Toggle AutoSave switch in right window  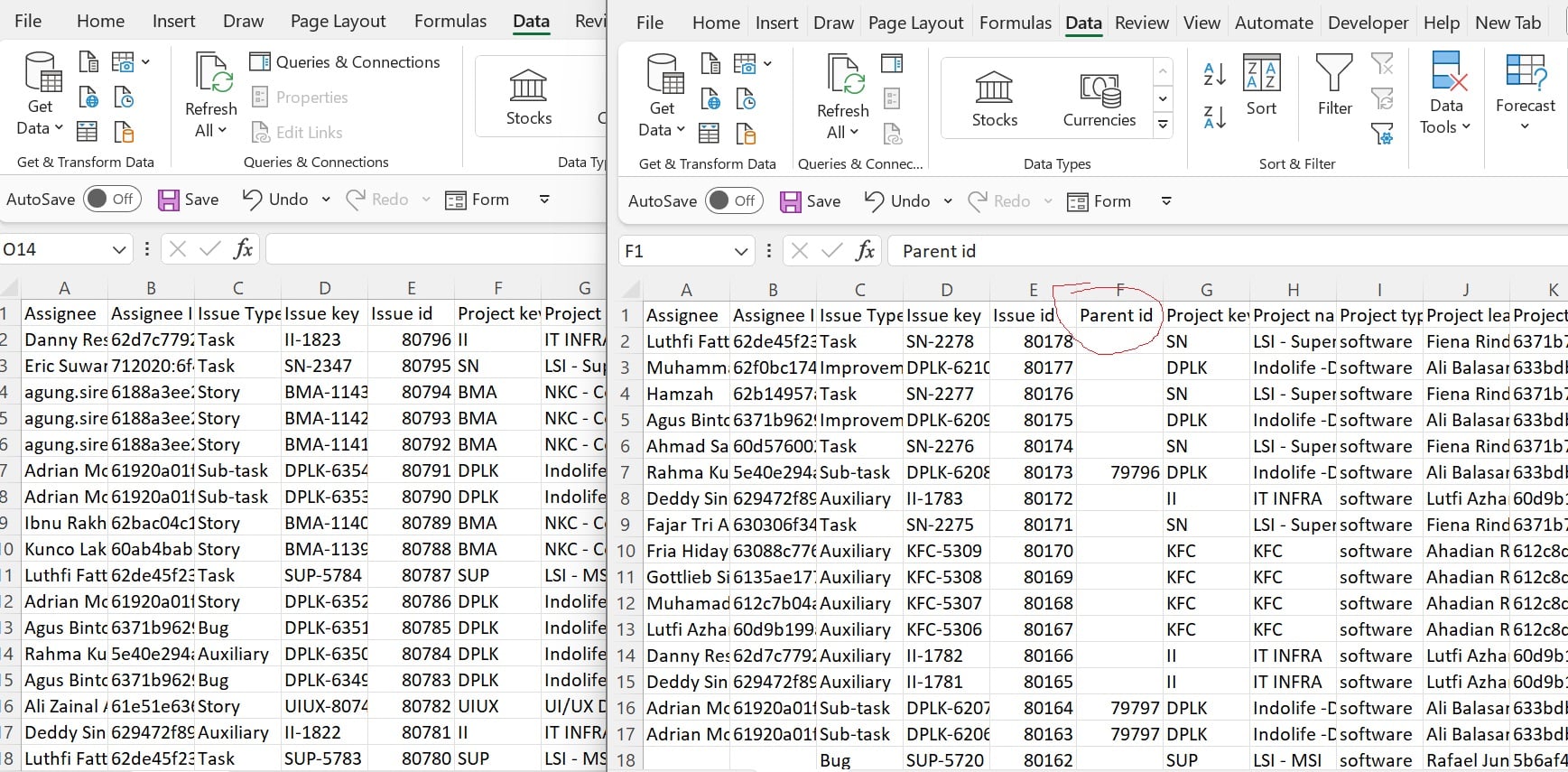pos(734,200)
